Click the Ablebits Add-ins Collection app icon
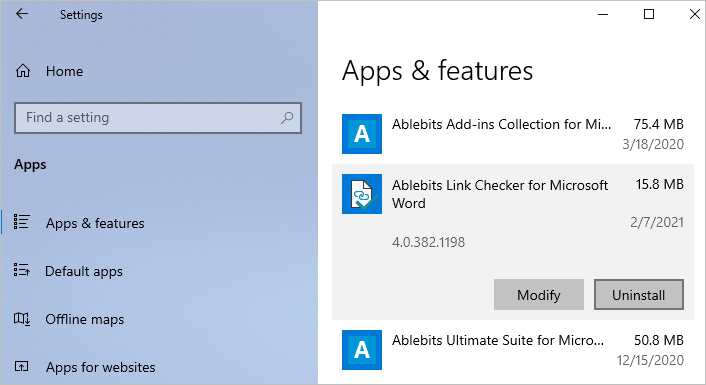Screen dimensions: 706x385 click(x=362, y=134)
